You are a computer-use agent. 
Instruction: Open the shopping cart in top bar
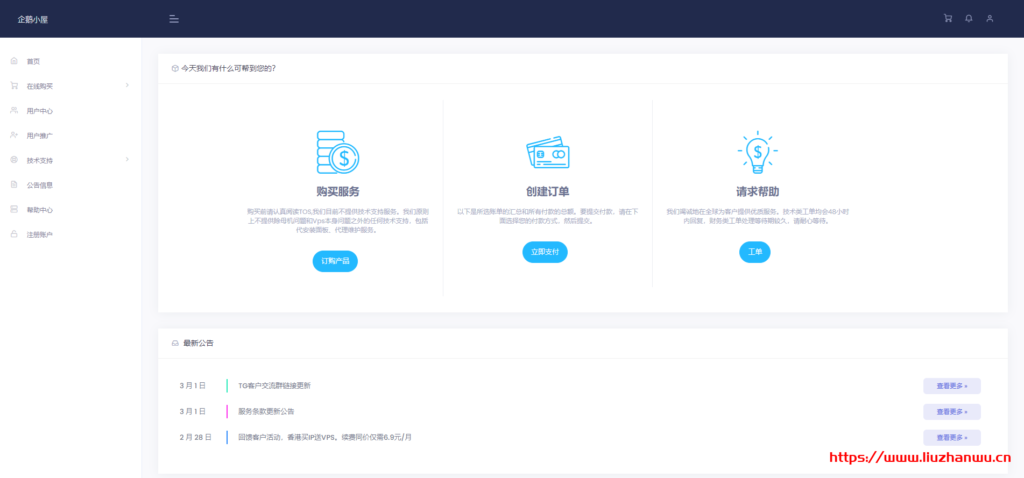point(948,19)
